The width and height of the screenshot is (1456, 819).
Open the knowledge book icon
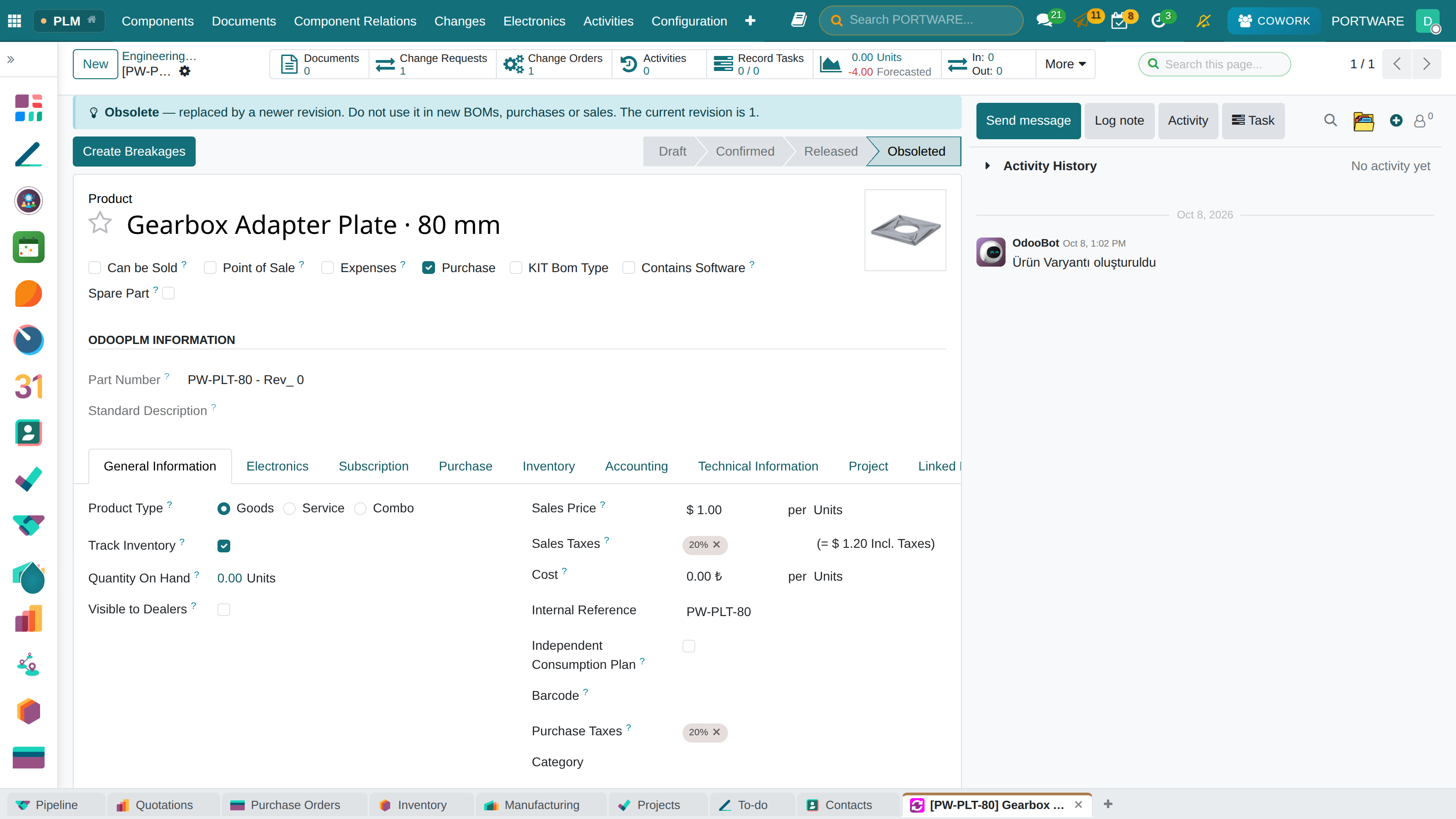click(799, 20)
